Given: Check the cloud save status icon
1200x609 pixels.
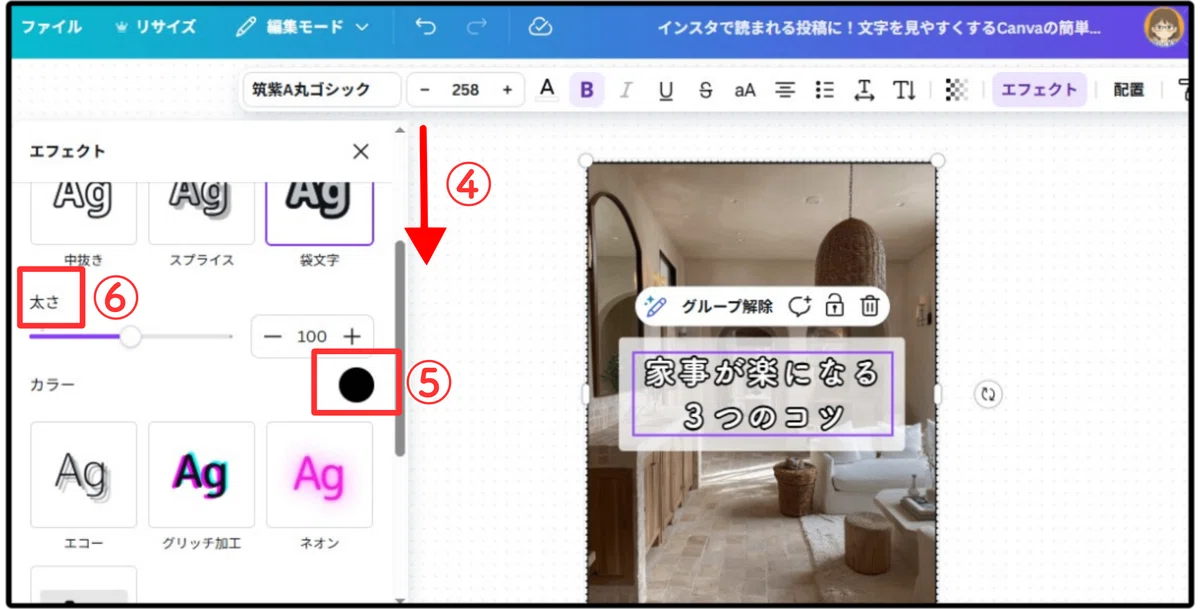Looking at the screenshot, I should (x=540, y=27).
